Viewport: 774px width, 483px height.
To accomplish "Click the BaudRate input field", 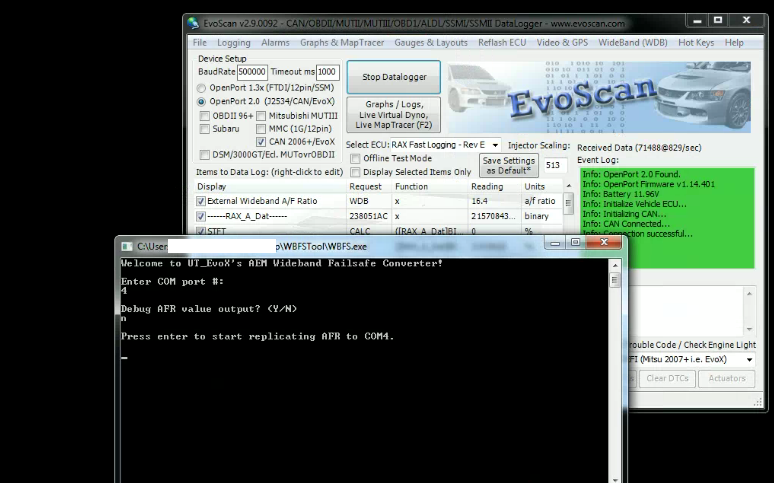I will (252, 72).
